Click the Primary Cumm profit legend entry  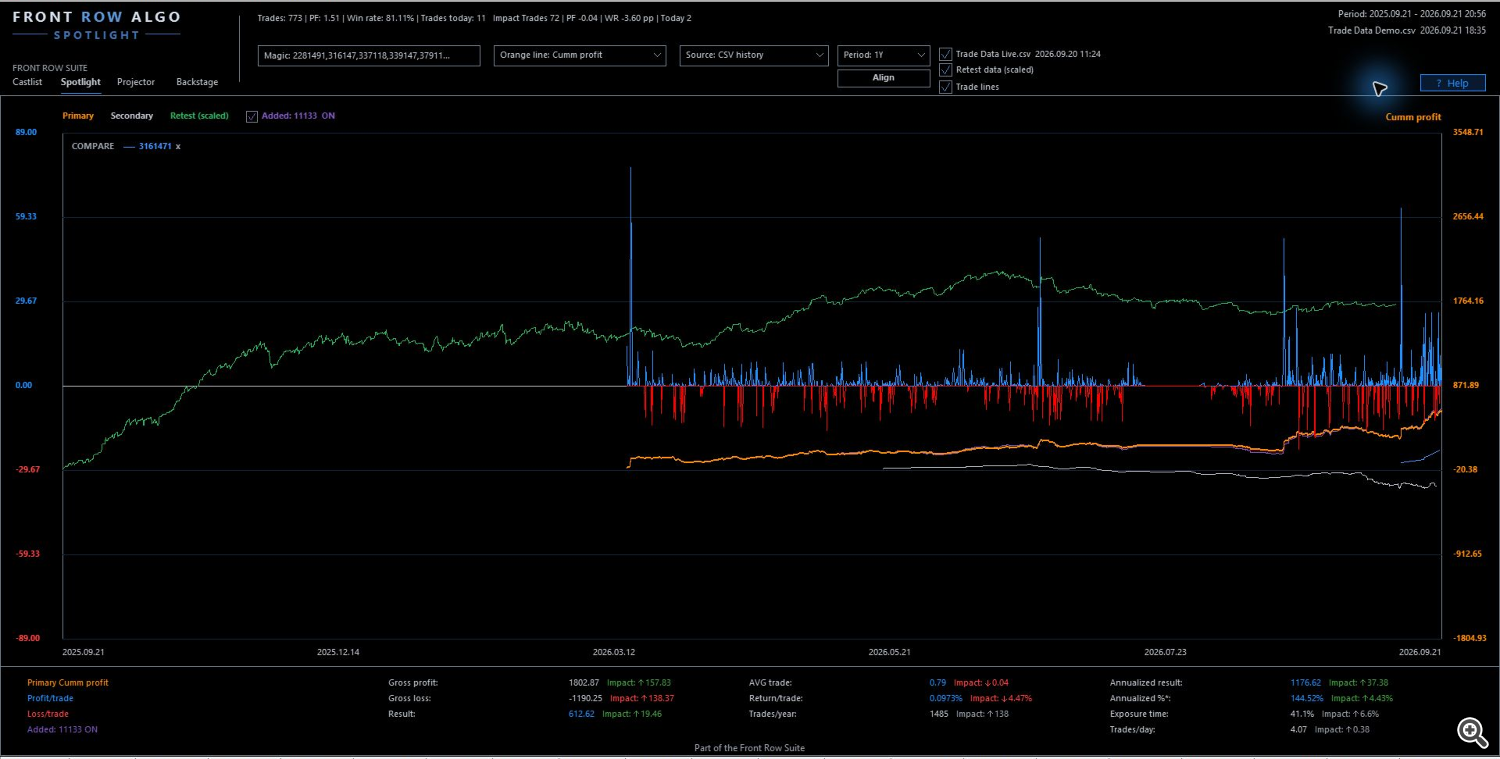click(x=68, y=683)
